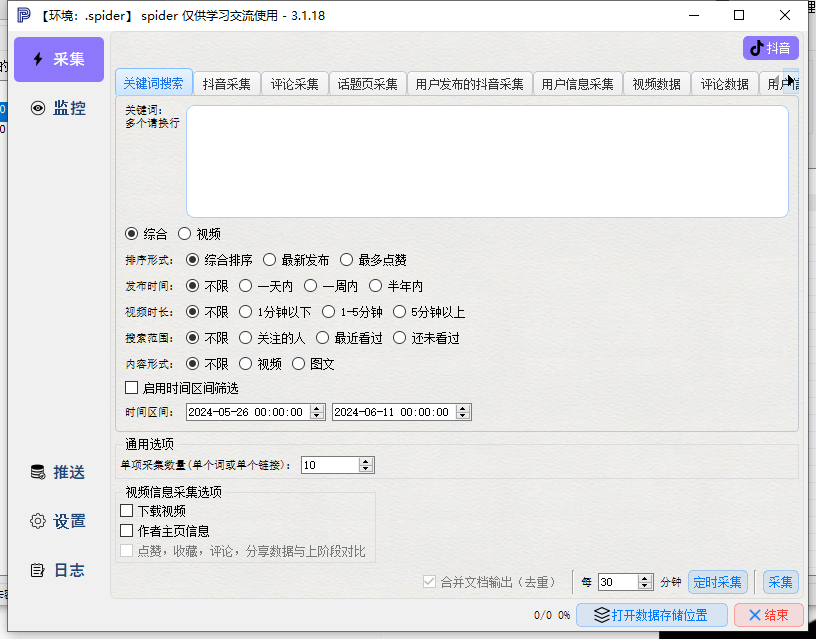Click the 定时采集 button

(718, 582)
